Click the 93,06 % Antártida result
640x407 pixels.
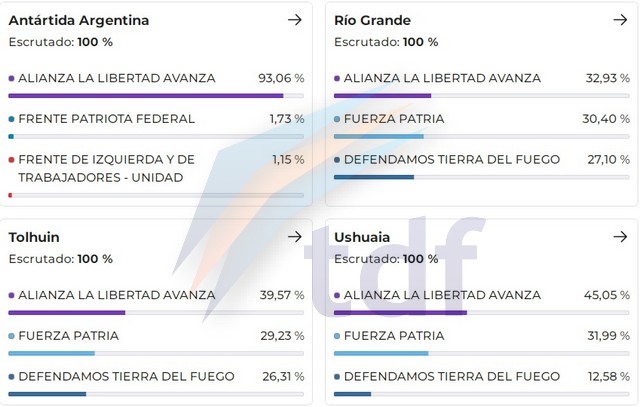[x=281, y=78]
